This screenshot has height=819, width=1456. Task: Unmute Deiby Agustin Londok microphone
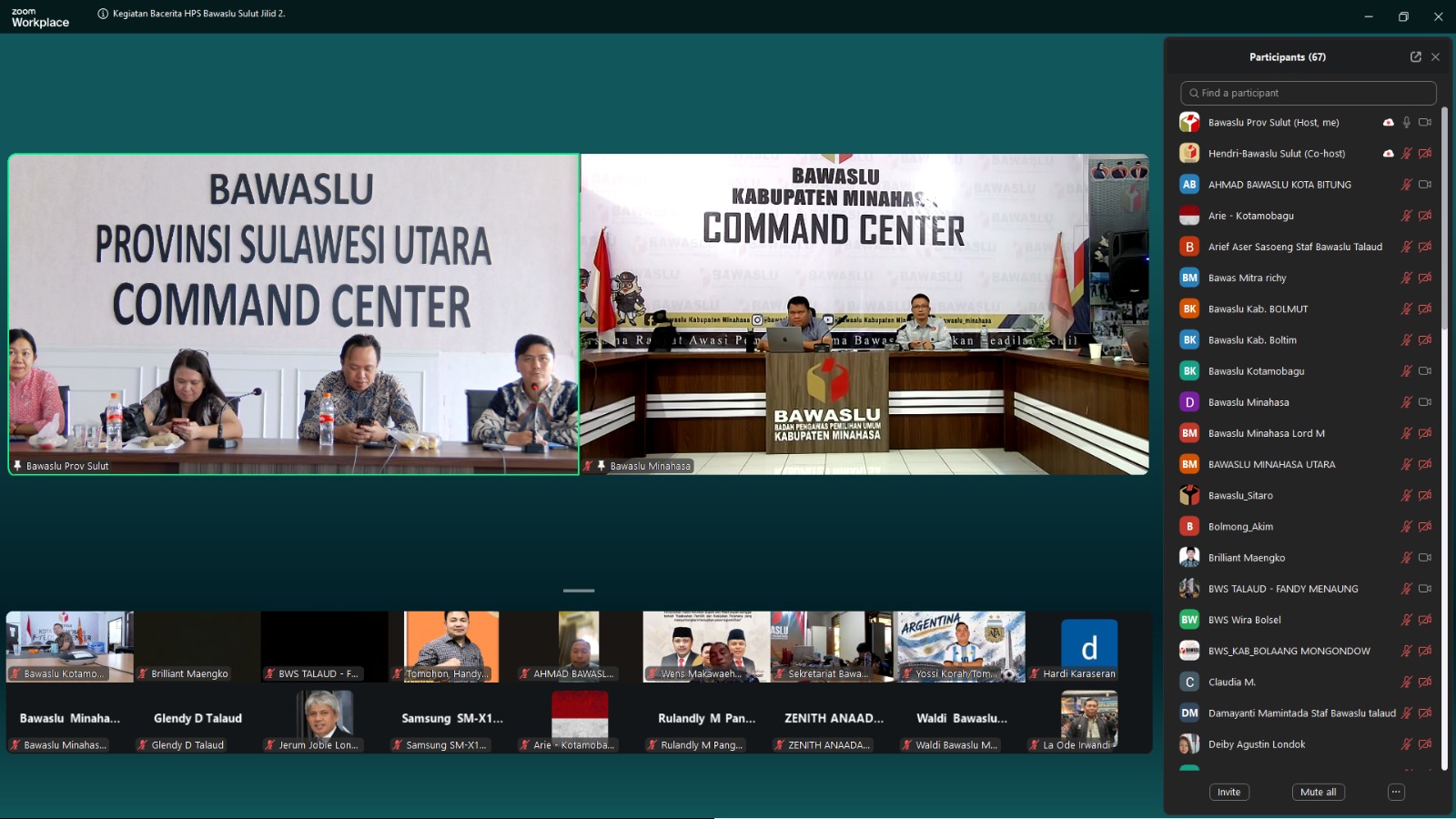click(x=1407, y=743)
